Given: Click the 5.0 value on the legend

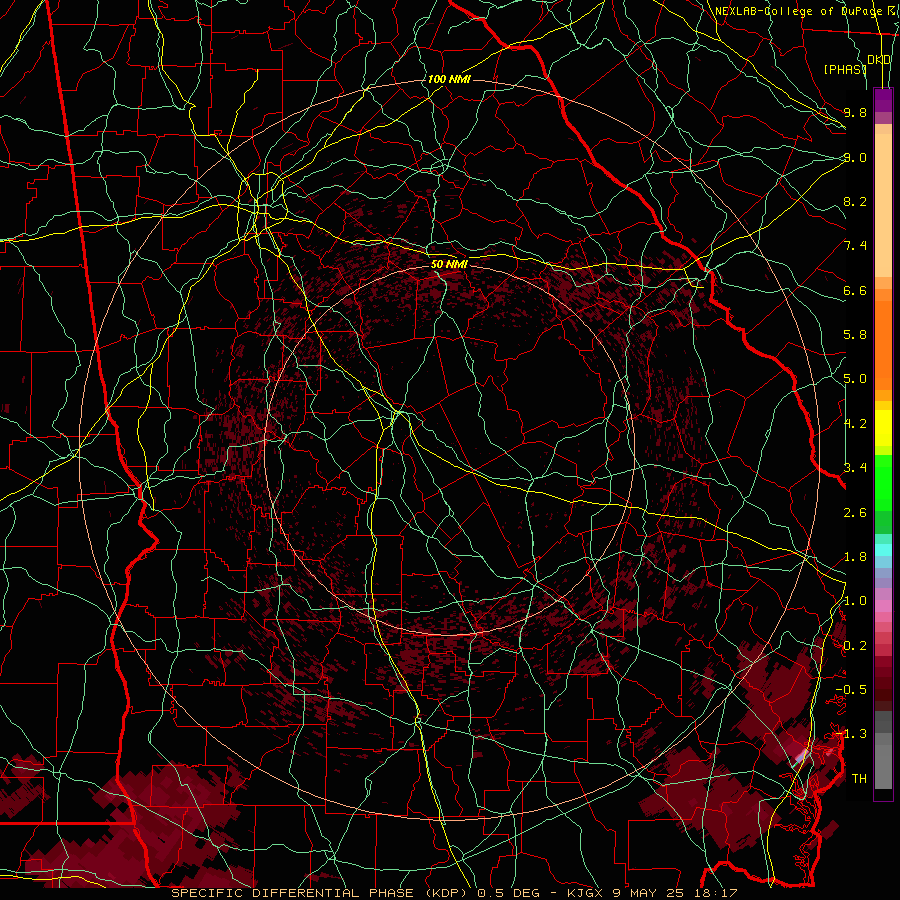Looking at the screenshot, I should click(x=855, y=379).
